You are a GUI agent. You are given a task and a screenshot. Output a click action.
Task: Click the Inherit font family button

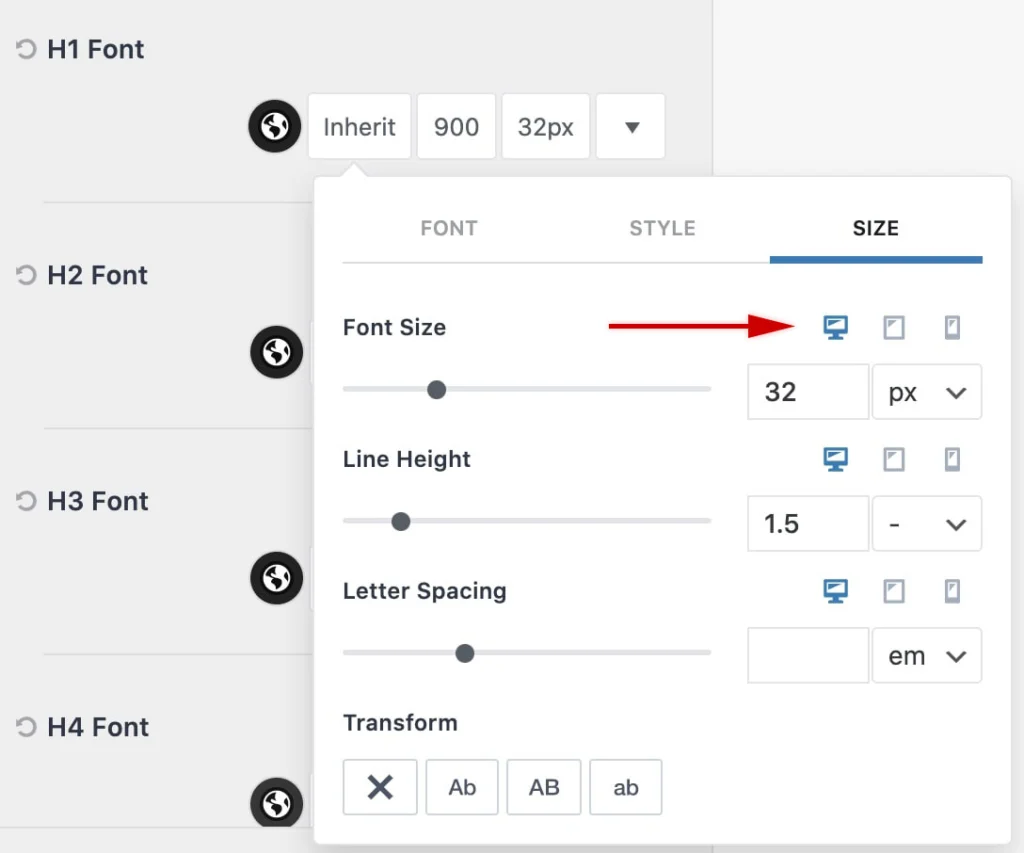(359, 127)
